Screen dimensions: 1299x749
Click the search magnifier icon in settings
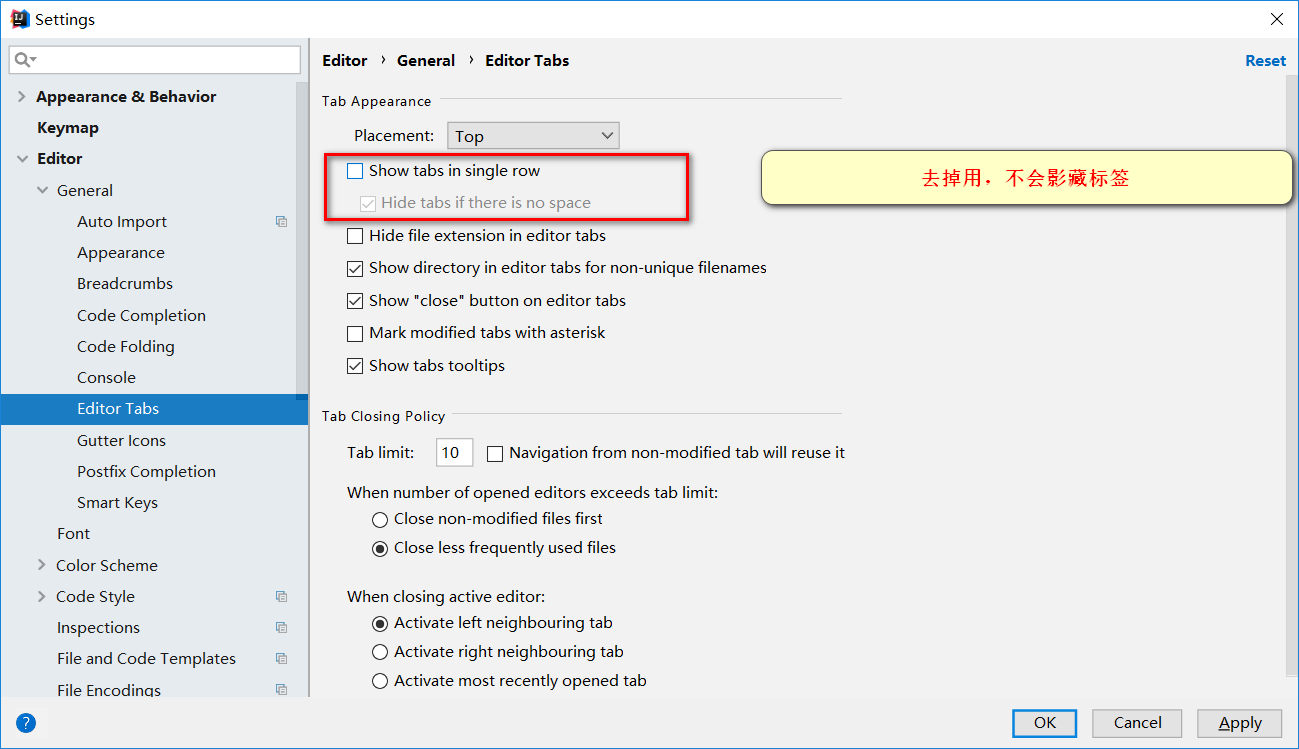click(x=24, y=60)
